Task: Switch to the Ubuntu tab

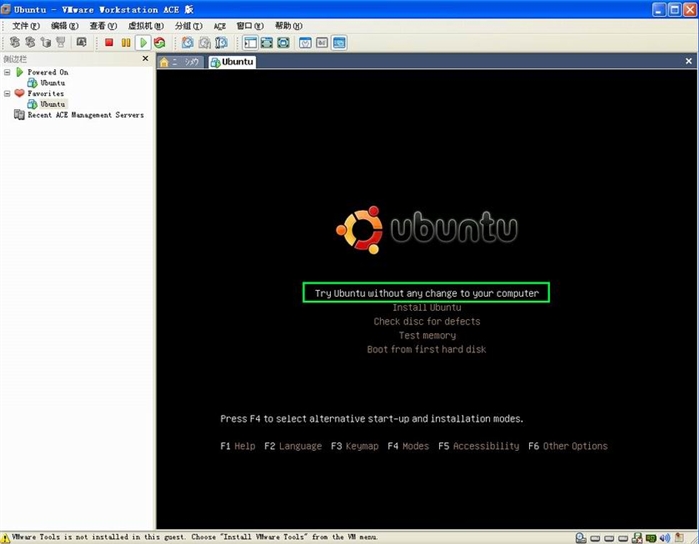Action: [x=232, y=62]
